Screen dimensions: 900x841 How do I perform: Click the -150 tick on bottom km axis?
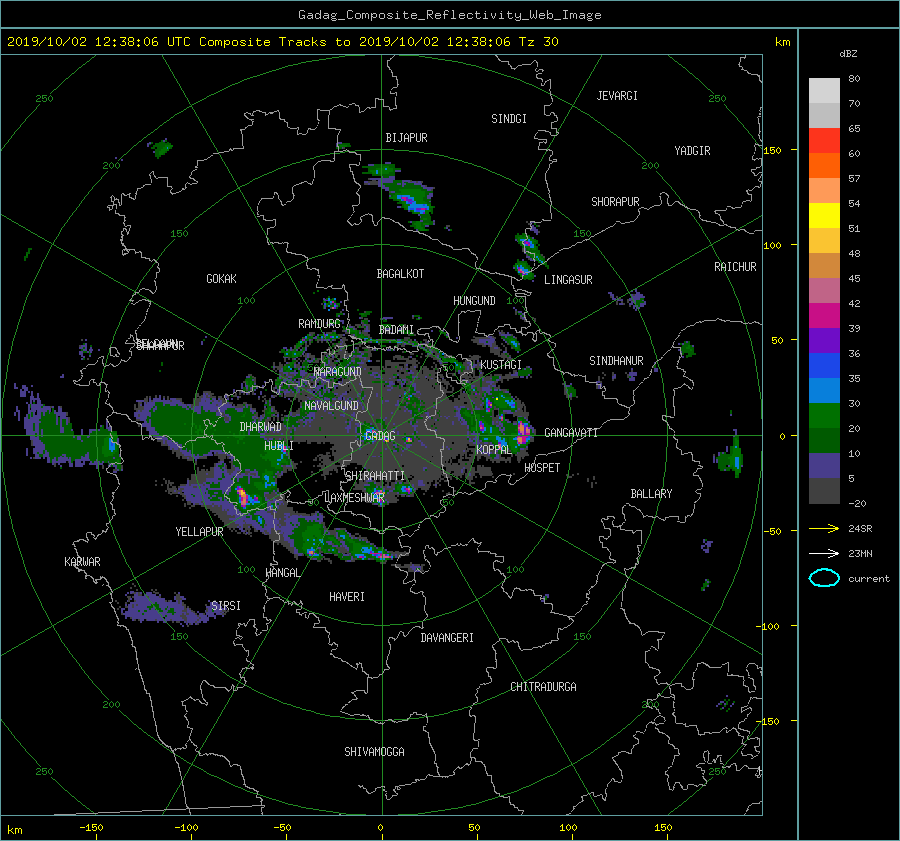[x=91, y=827]
